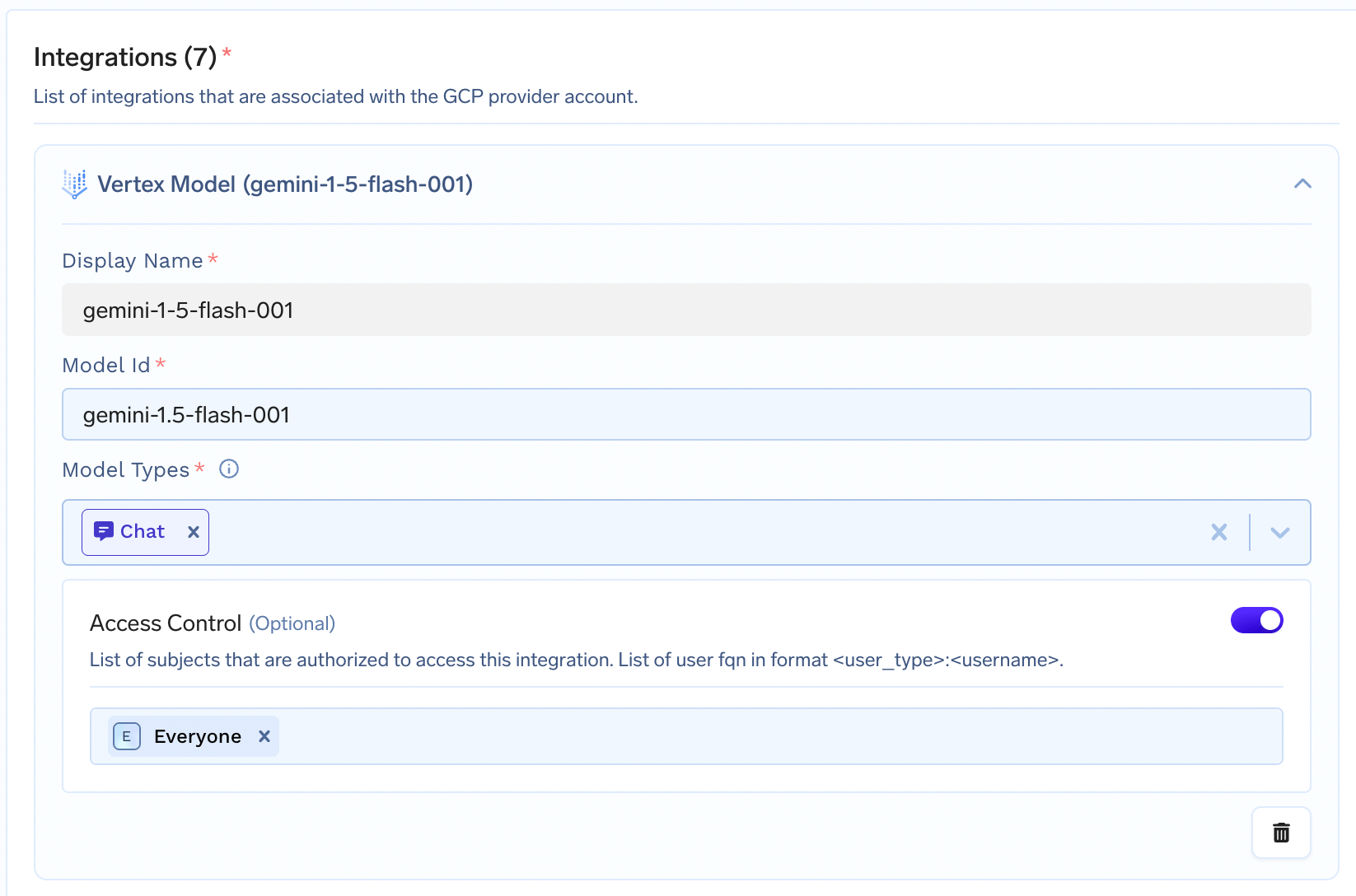Click the Model Id input field
Image resolution: width=1356 pixels, height=896 pixels.
[686, 414]
